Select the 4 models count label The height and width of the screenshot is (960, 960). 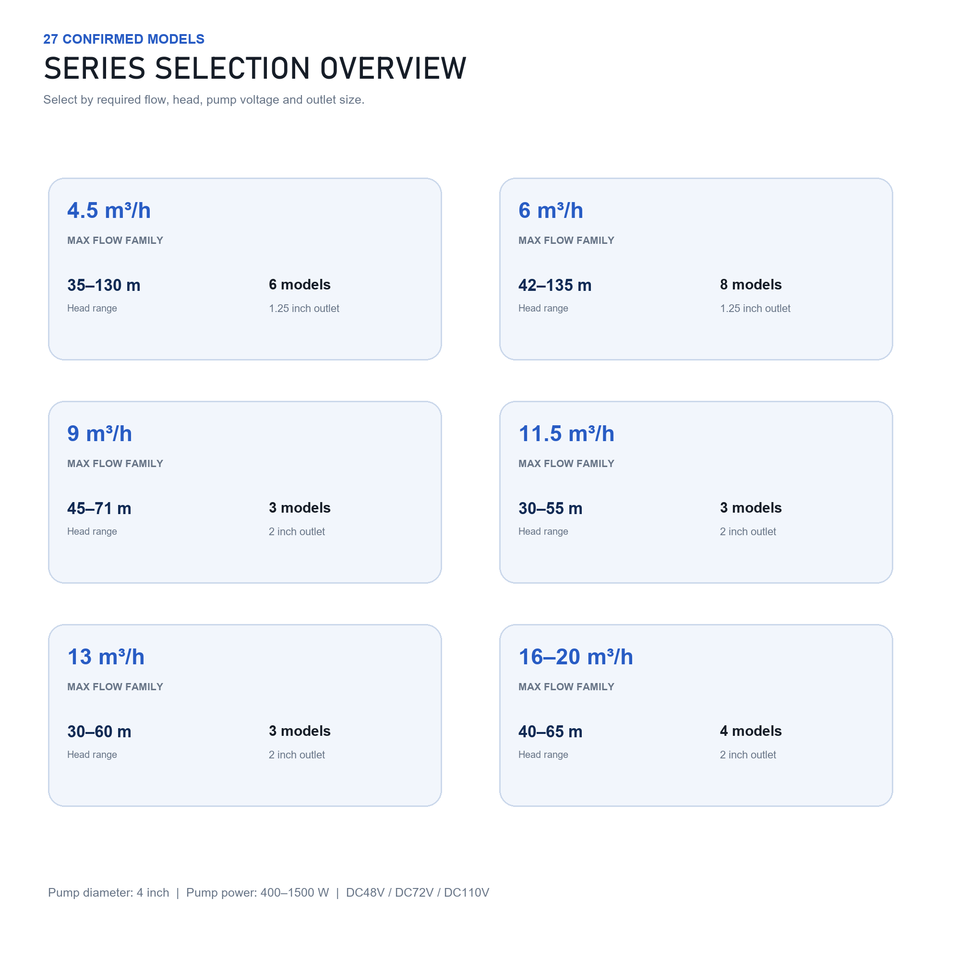pyautogui.click(x=751, y=731)
